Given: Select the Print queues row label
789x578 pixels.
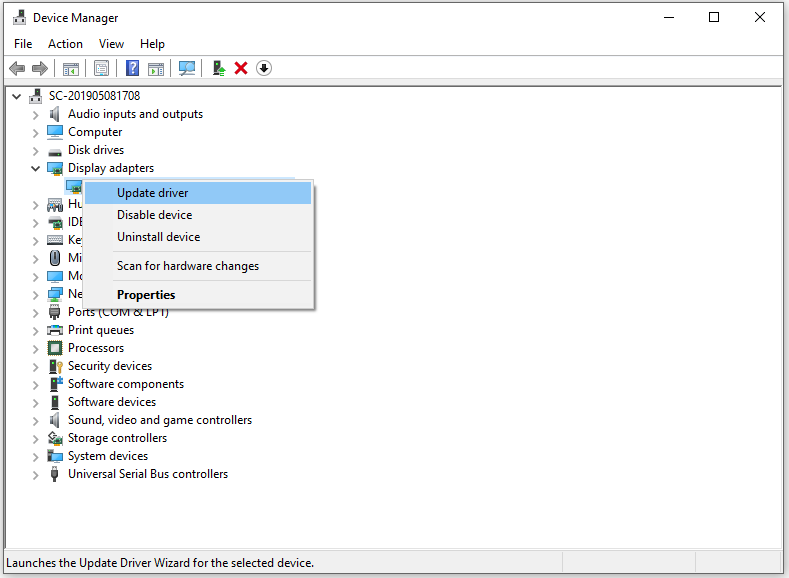Looking at the screenshot, I should [x=101, y=330].
